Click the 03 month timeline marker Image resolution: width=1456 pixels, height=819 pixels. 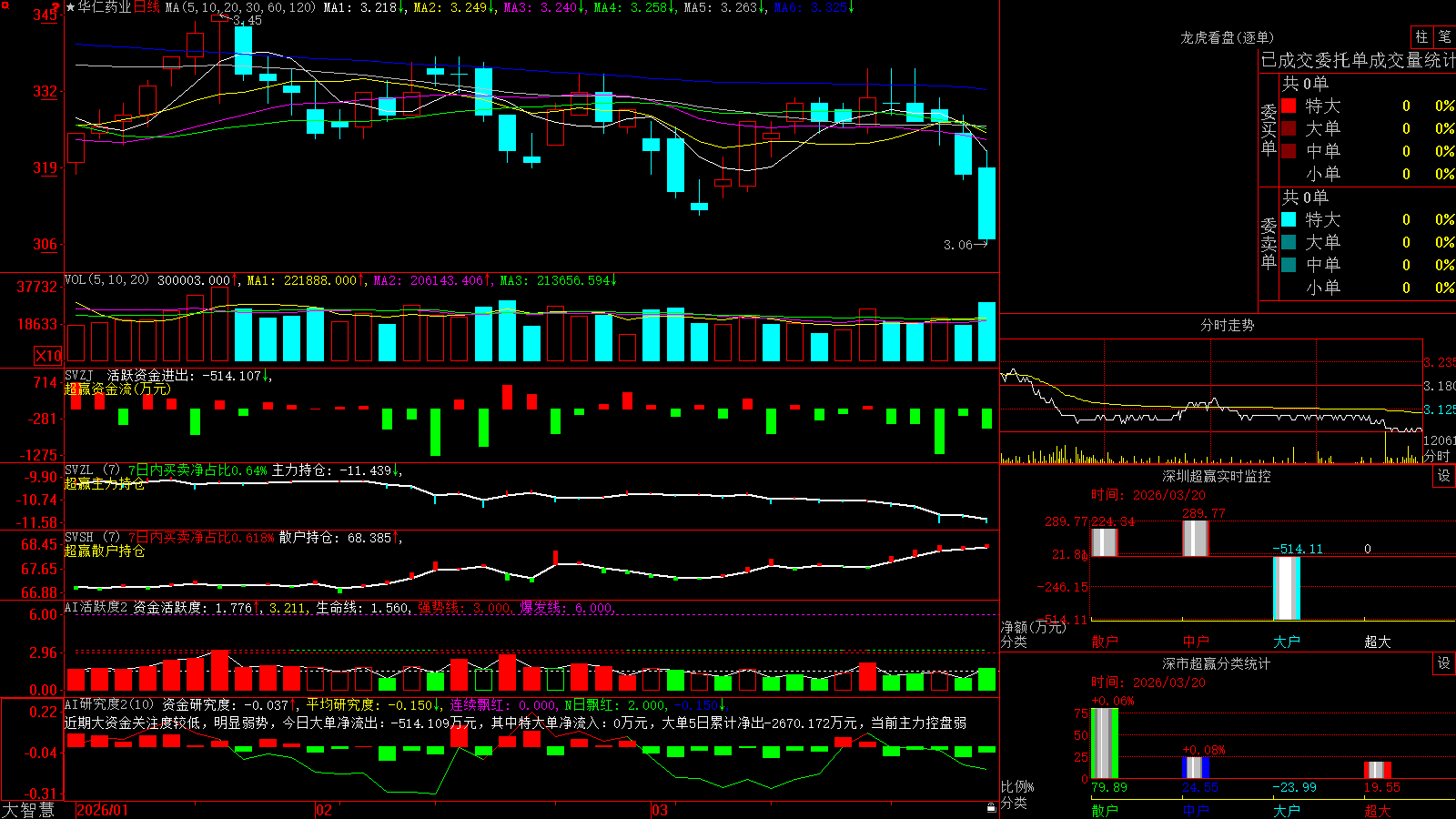pyautogui.click(x=660, y=810)
